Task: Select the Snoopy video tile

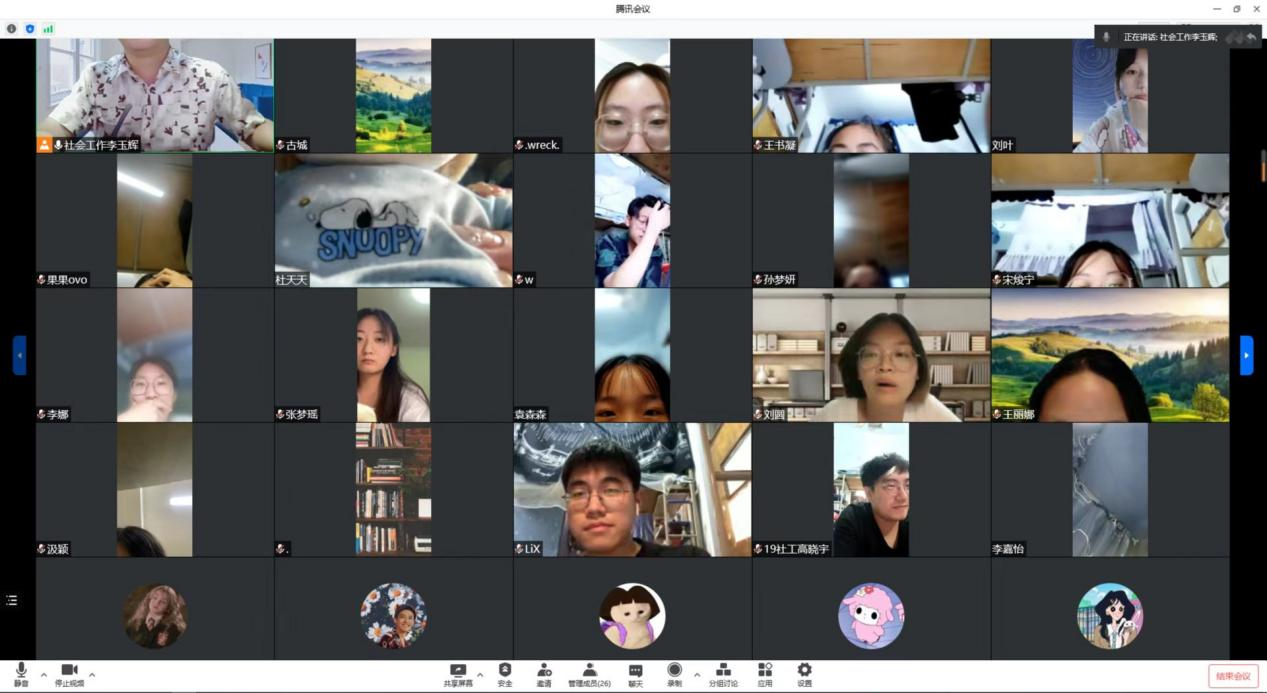Action: coord(393,220)
